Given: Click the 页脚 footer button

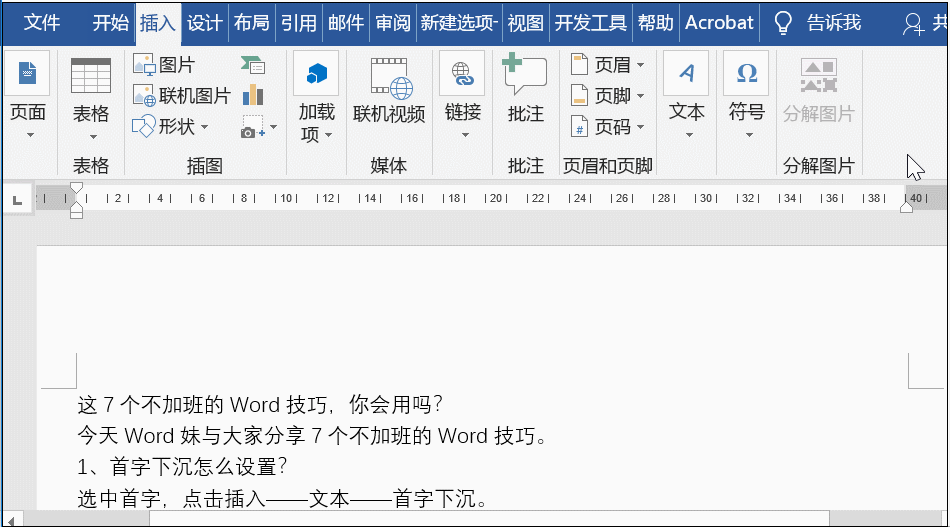Looking at the screenshot, I should (601, 96).
